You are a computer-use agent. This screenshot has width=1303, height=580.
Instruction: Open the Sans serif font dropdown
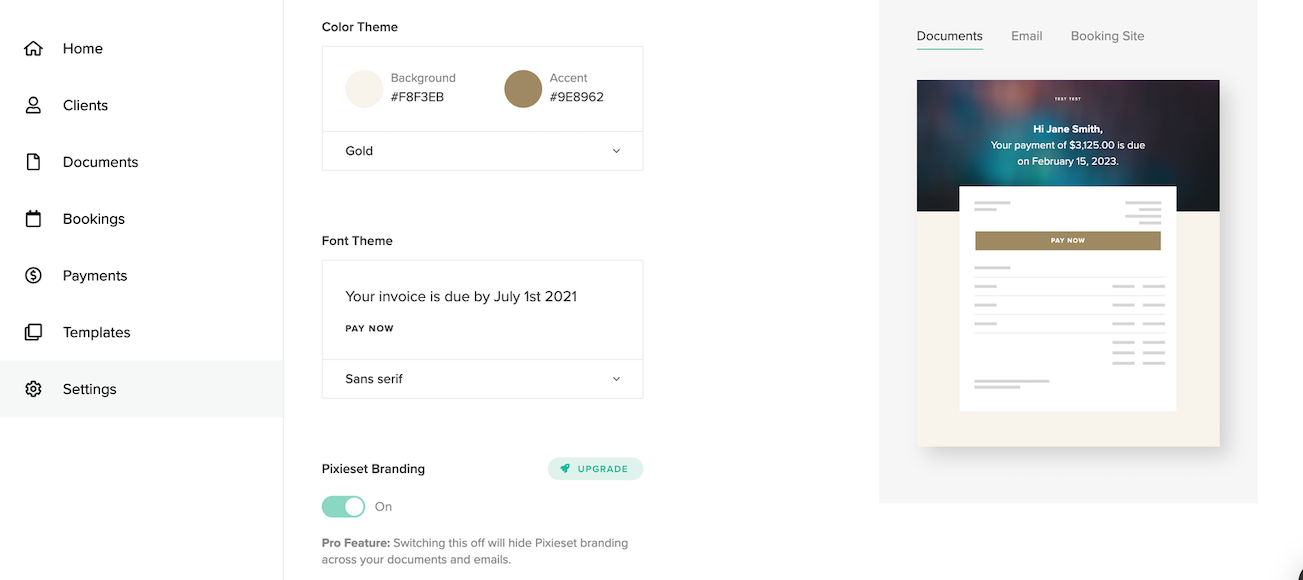coord(482,379)
